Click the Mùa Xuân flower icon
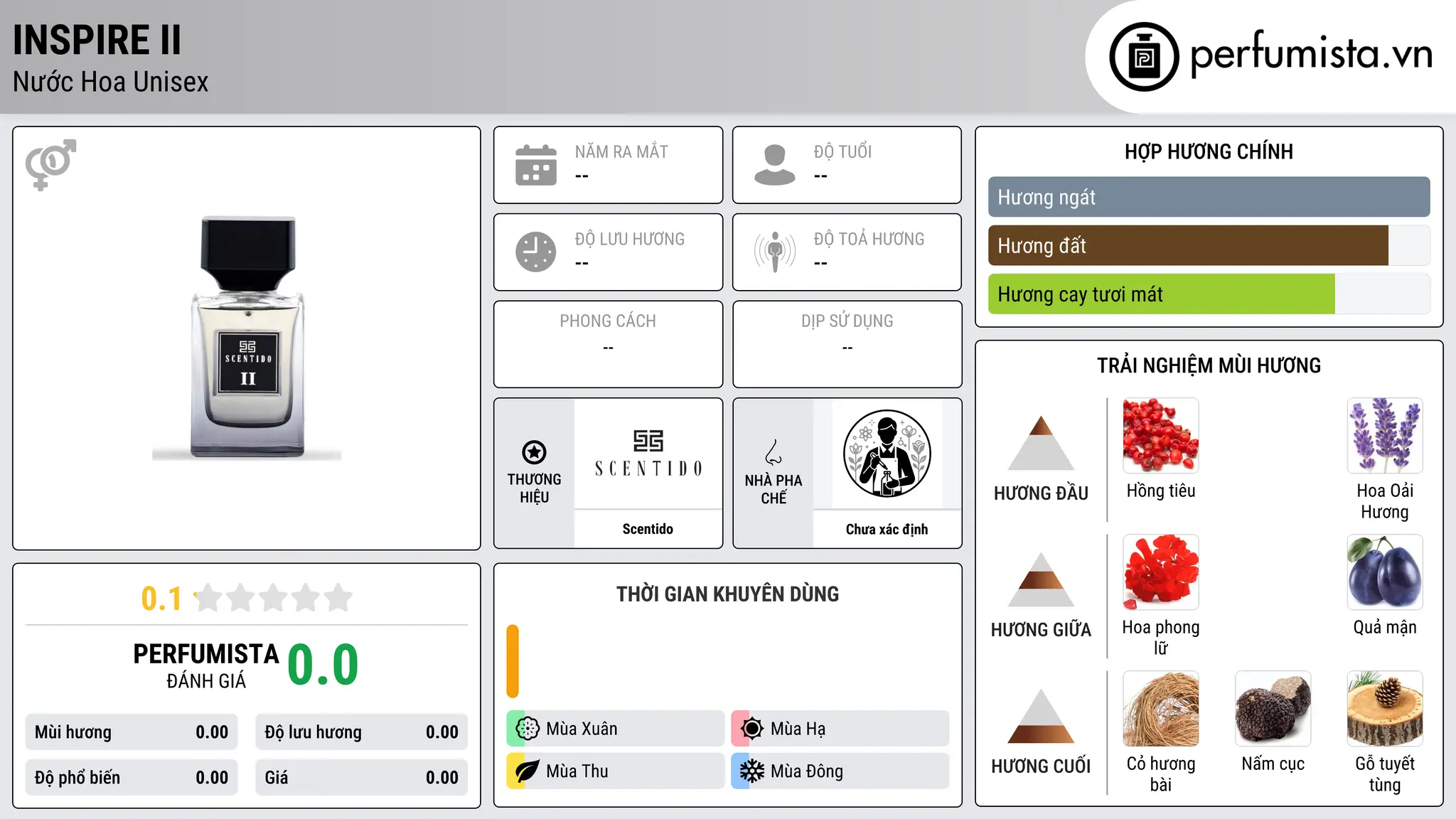The height and width of the screenshot is (819, 1456). tap(527, 729)
